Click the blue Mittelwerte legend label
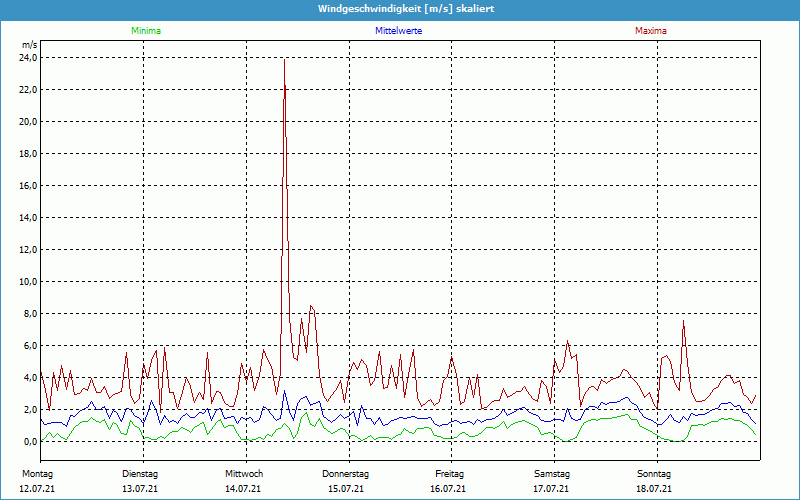Viewport: 800px width, 500px height. (398, 31)
